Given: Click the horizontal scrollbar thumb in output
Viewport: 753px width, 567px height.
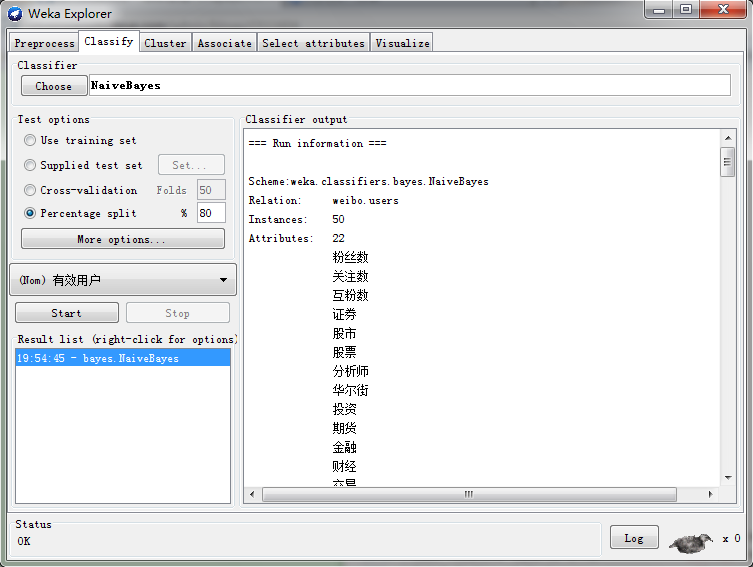Looking at the screenshot, I should pos(469,494).
